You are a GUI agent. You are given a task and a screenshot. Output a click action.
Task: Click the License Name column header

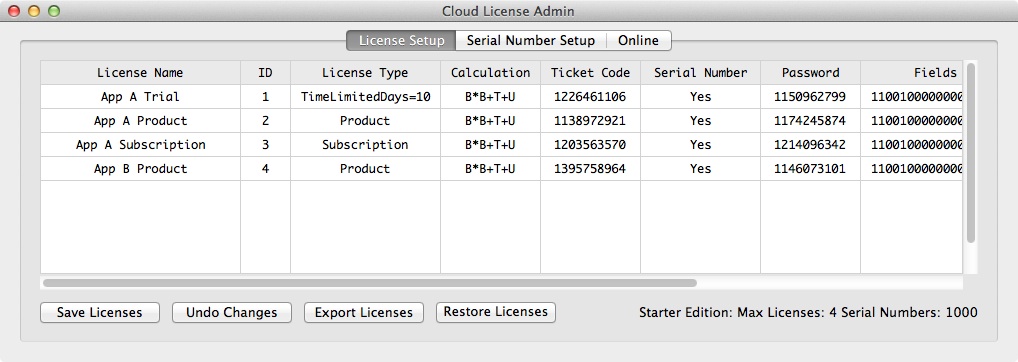(140, 73)
